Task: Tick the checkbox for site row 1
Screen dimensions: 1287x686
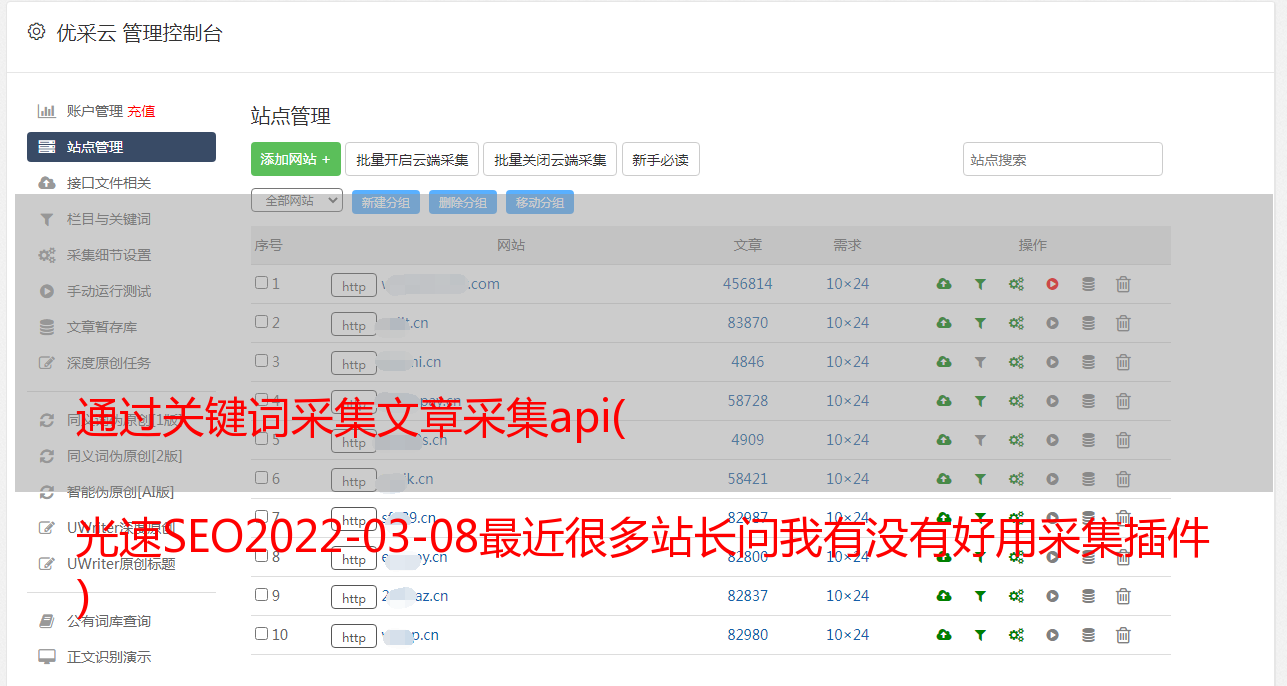Action: pyautogui.click(x=261, y=283)
